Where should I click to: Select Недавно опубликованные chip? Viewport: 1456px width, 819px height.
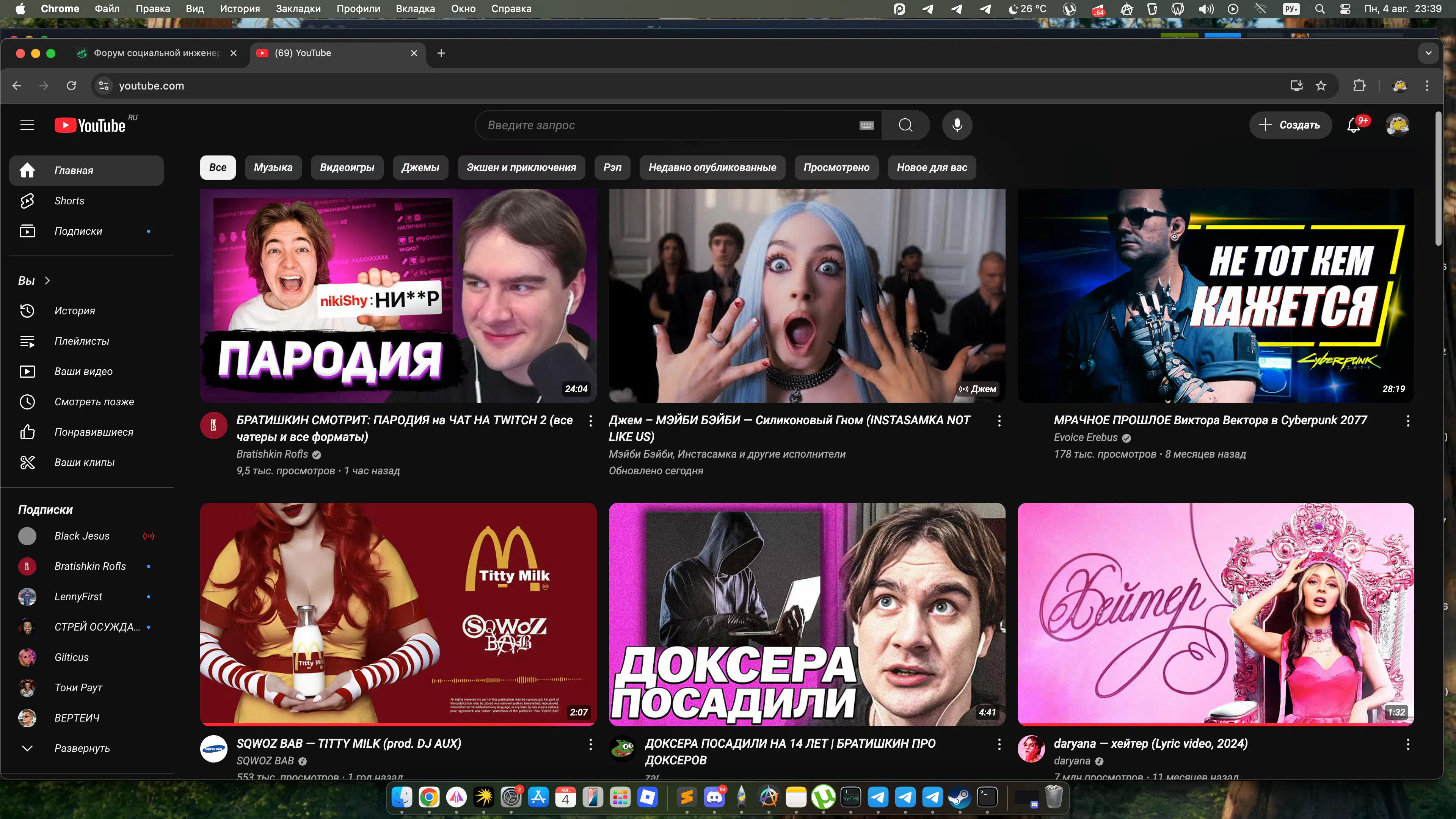[x=712, y=167]
